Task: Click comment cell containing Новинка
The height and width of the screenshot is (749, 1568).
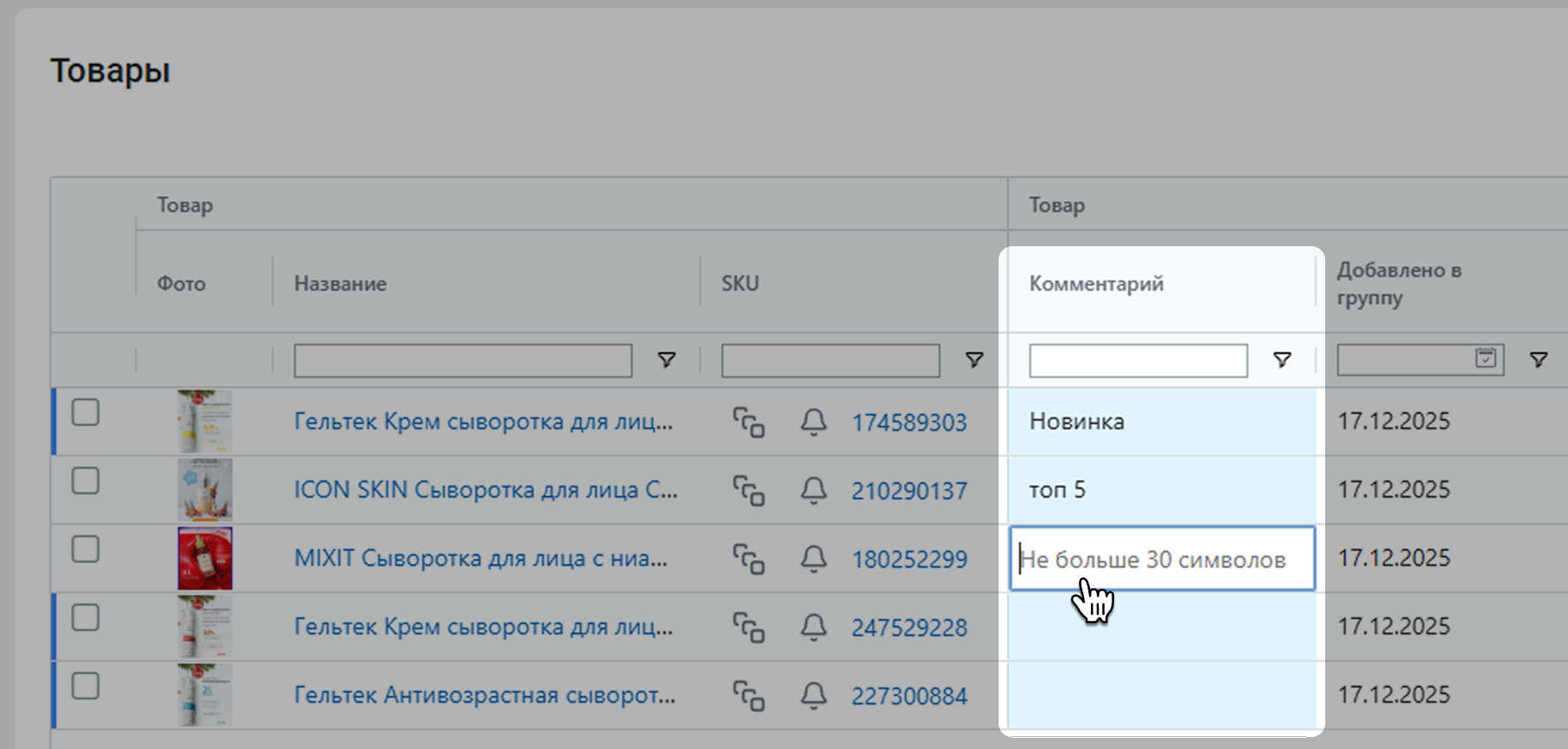Action: (x=1161, y=422)
